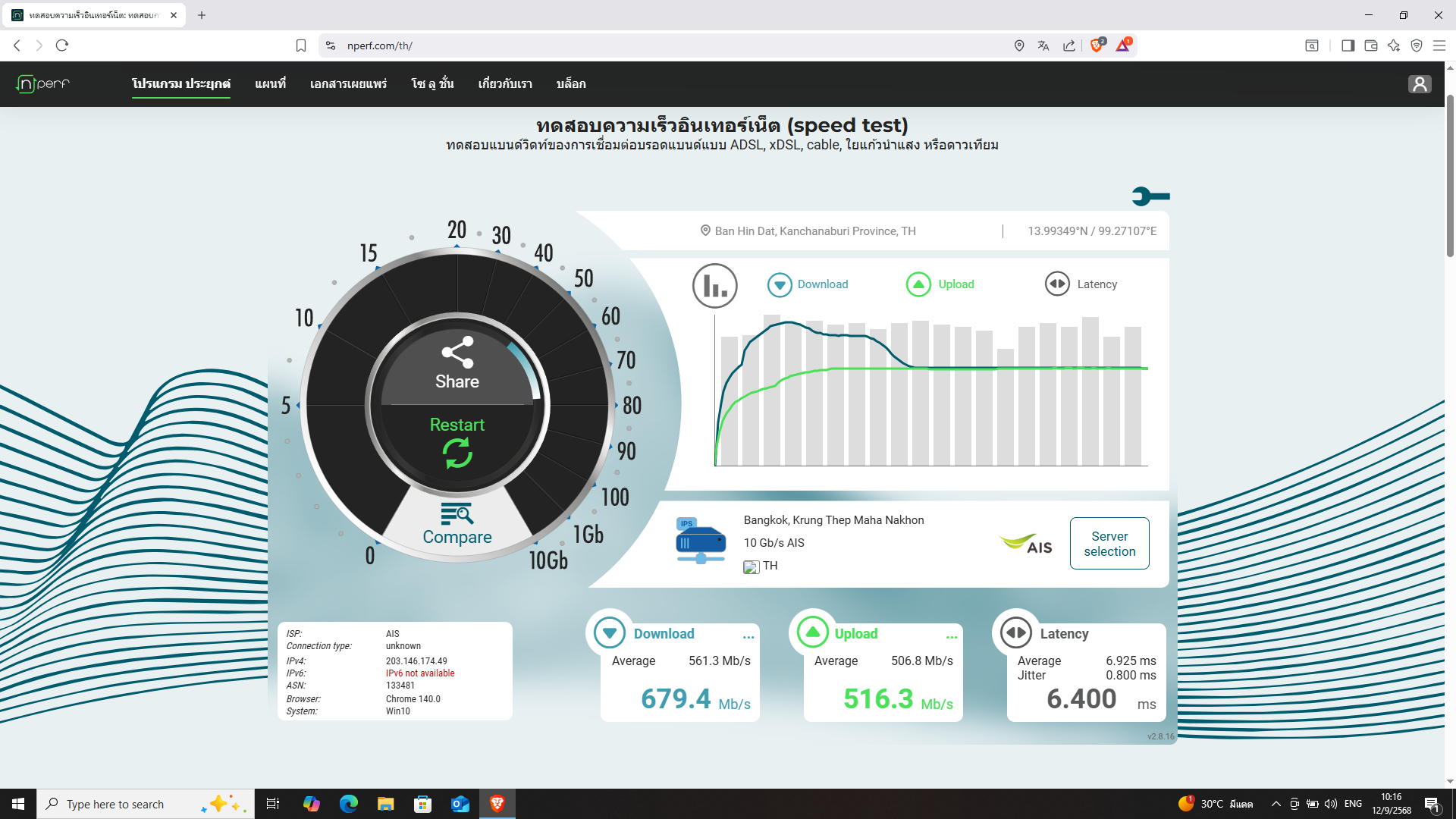1456x819 pixels.
Task: Click the Server selection button
Action: (x=1109, y=544)
